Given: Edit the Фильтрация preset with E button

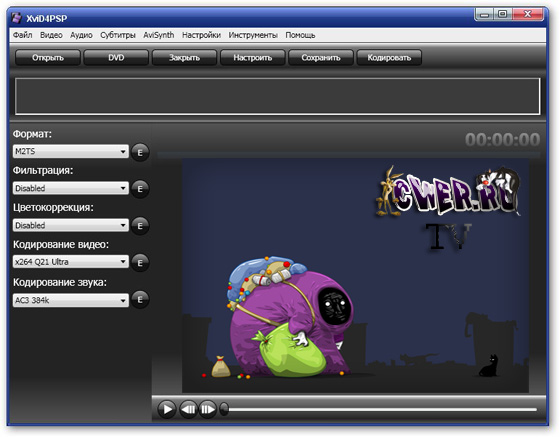Looking at the screenshot, I should coord(140,189).
